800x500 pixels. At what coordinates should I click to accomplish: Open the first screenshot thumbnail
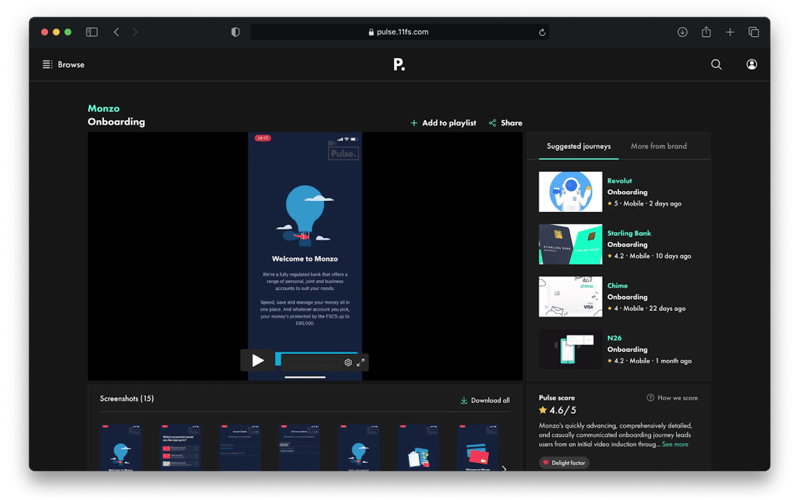(x=121, y=447)
